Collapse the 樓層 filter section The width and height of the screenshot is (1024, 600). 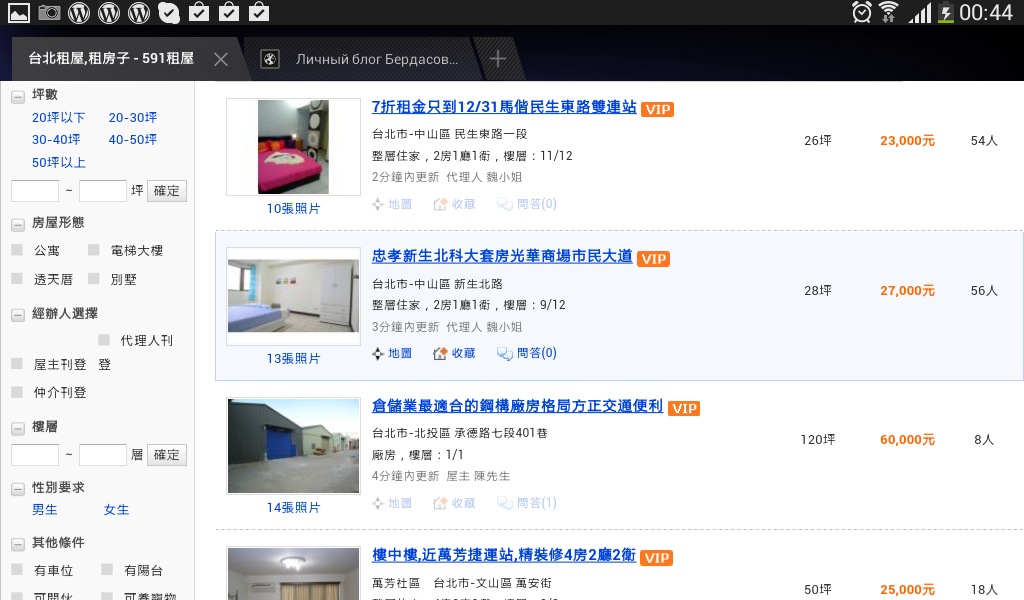18,428
